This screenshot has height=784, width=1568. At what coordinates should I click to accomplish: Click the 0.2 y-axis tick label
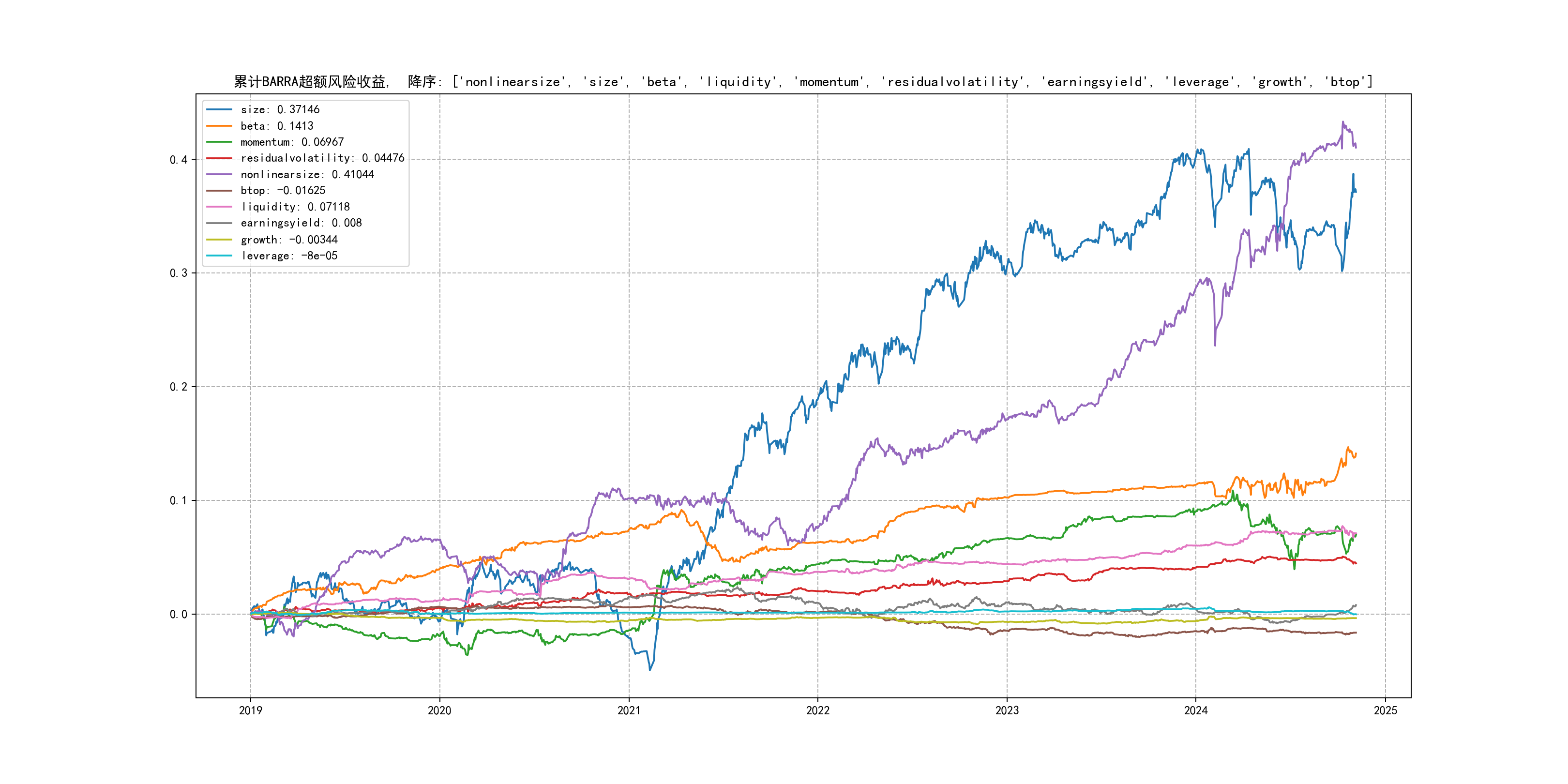[x=179, y=387]
